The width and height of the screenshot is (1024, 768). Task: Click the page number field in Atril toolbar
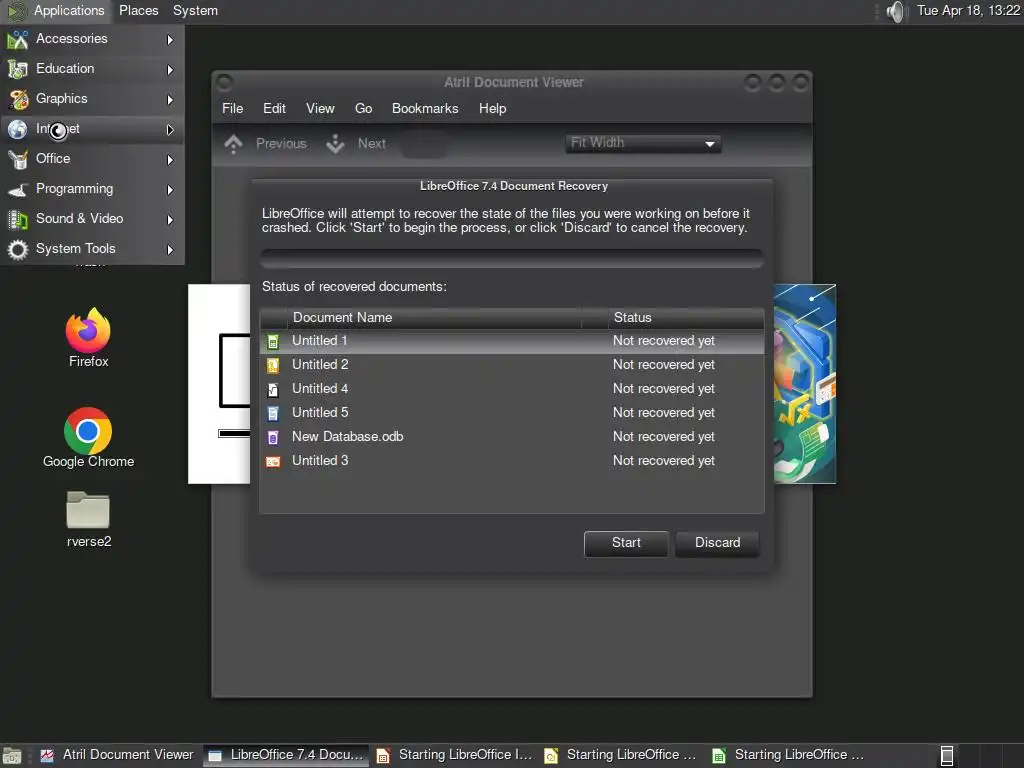point(424,144)
